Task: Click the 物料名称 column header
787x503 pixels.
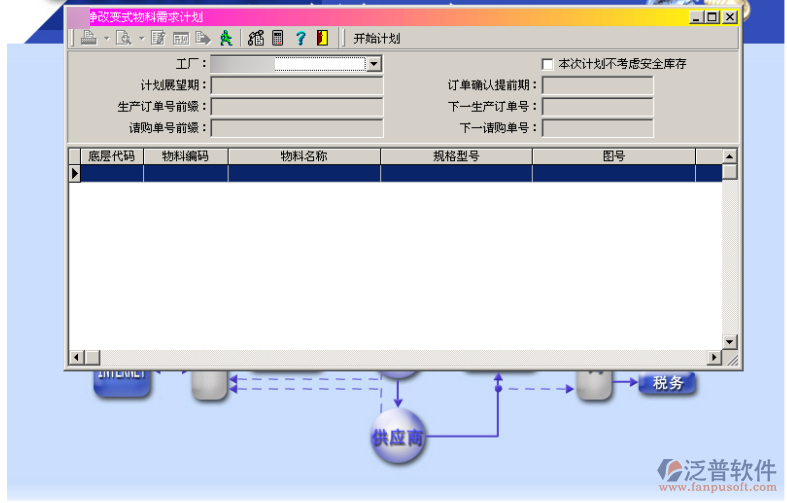Action: coord(304,156)
